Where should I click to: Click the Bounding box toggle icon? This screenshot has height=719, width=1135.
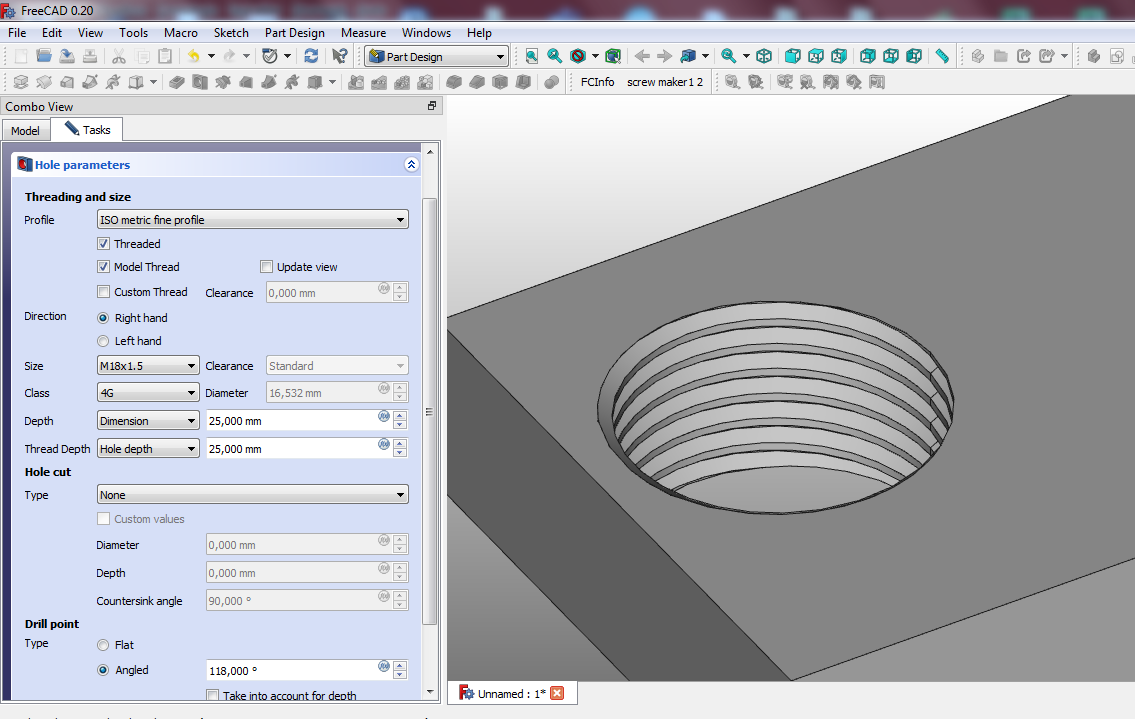click(x=613, y=57)
